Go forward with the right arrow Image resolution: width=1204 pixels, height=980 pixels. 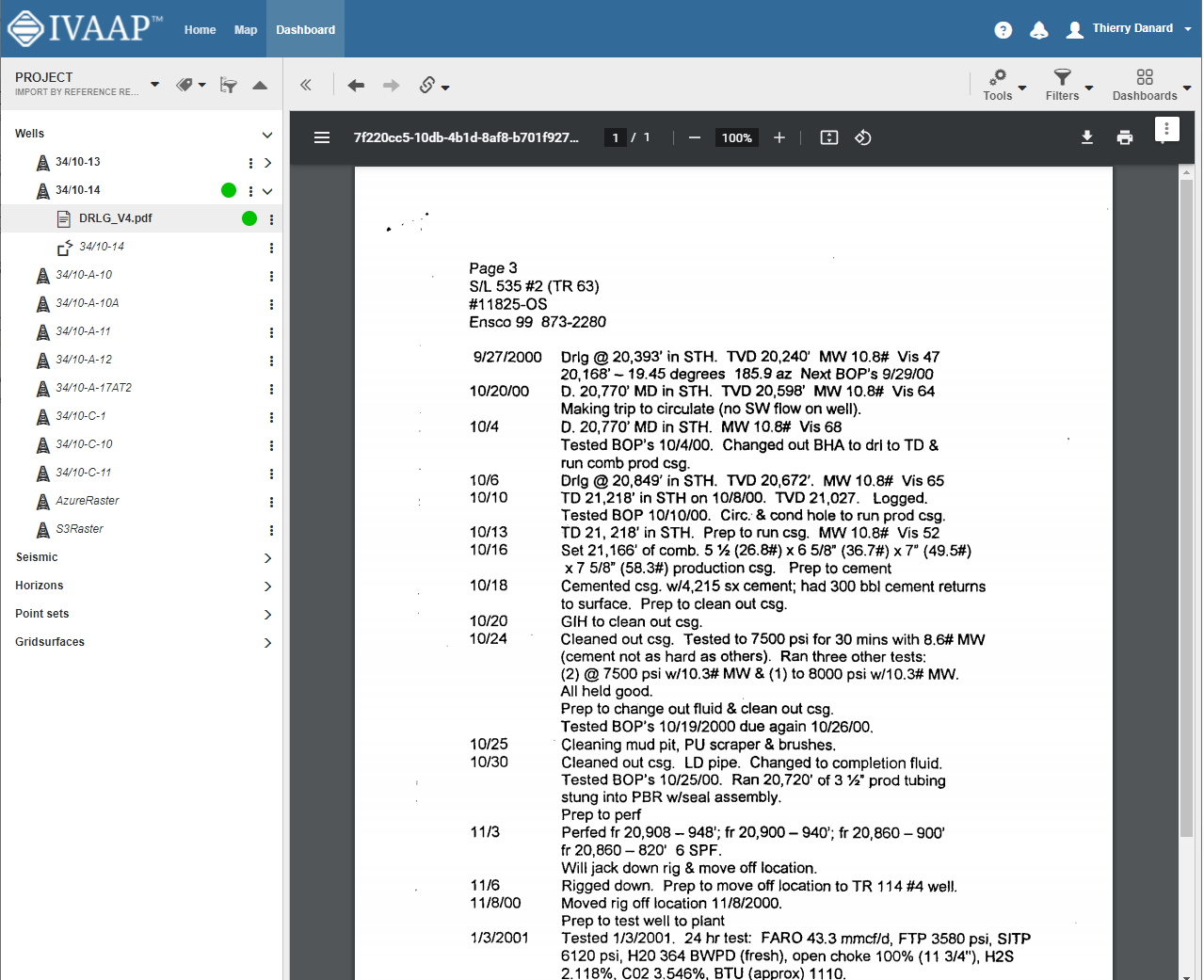coord(392,85)
